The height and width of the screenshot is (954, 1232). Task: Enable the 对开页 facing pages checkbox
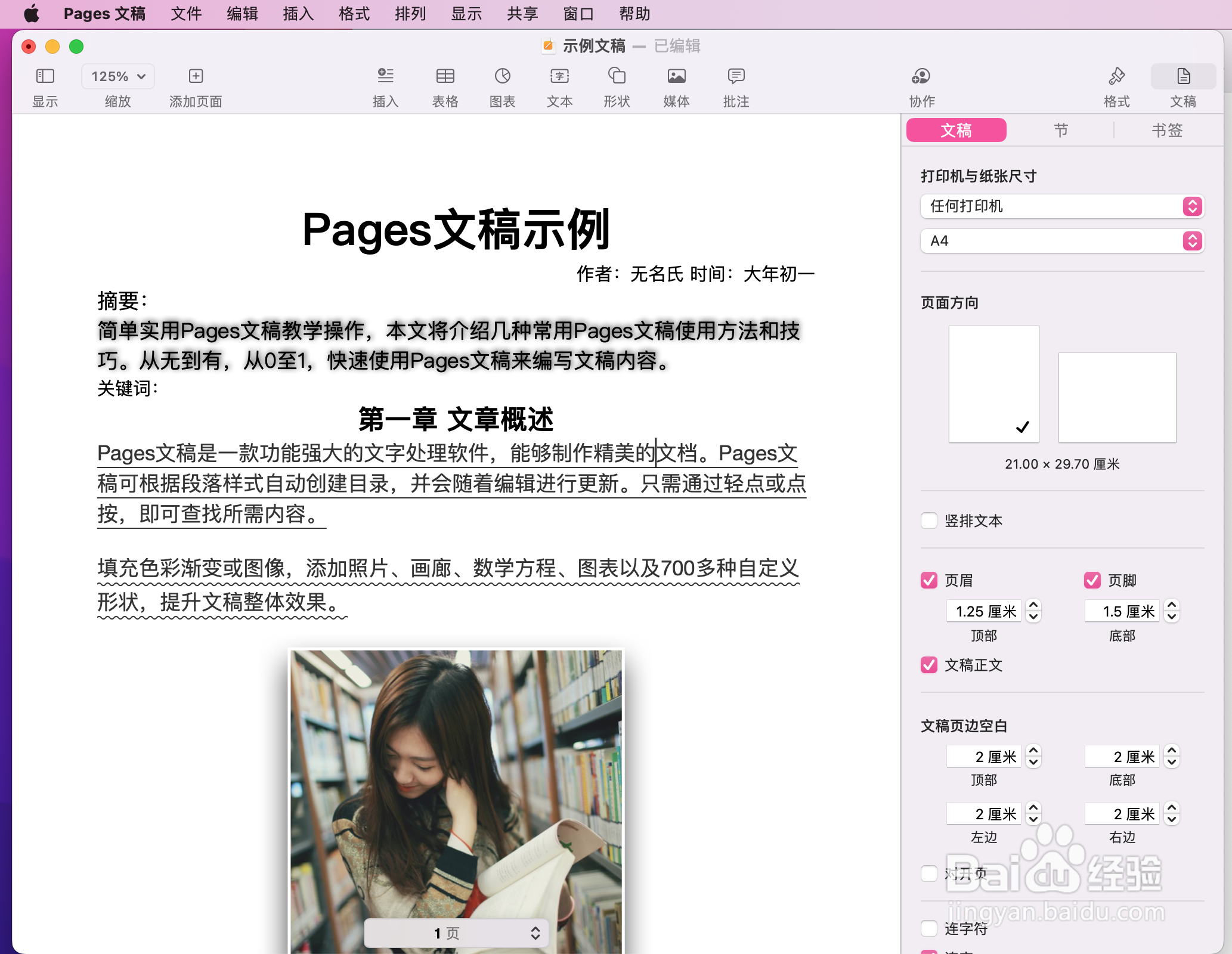pyautogui.click(x=929, y=874)
